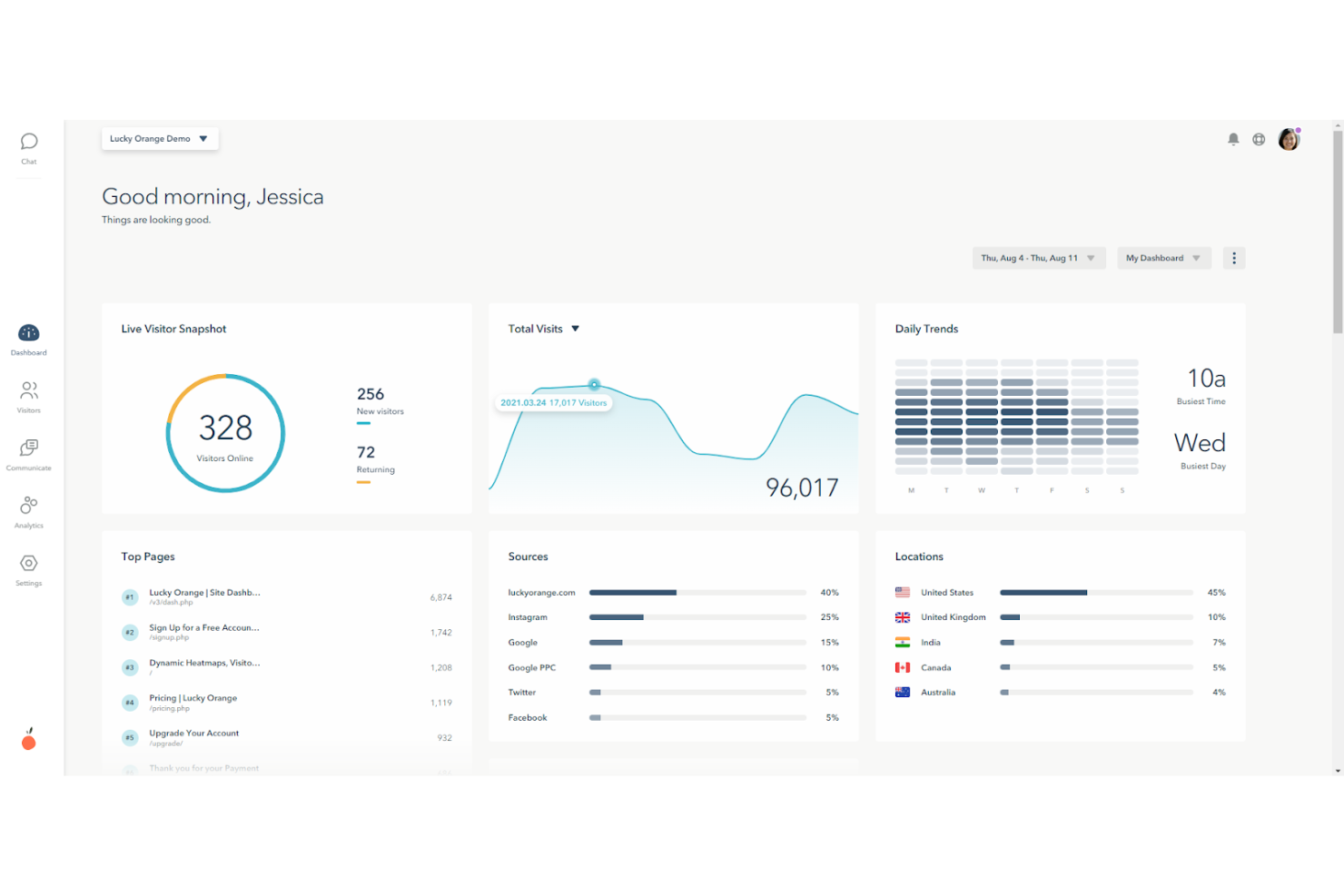
Task: Open notifications via the bell icon
Action: click(x=1233, y=139)
